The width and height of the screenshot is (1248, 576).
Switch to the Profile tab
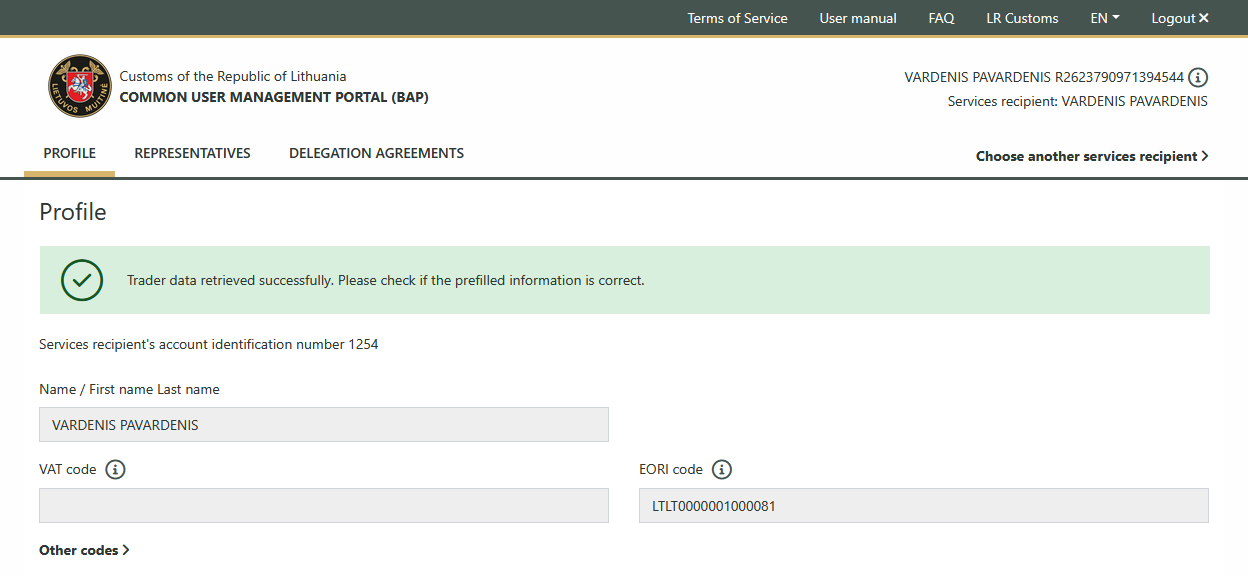tap(70, 154)
